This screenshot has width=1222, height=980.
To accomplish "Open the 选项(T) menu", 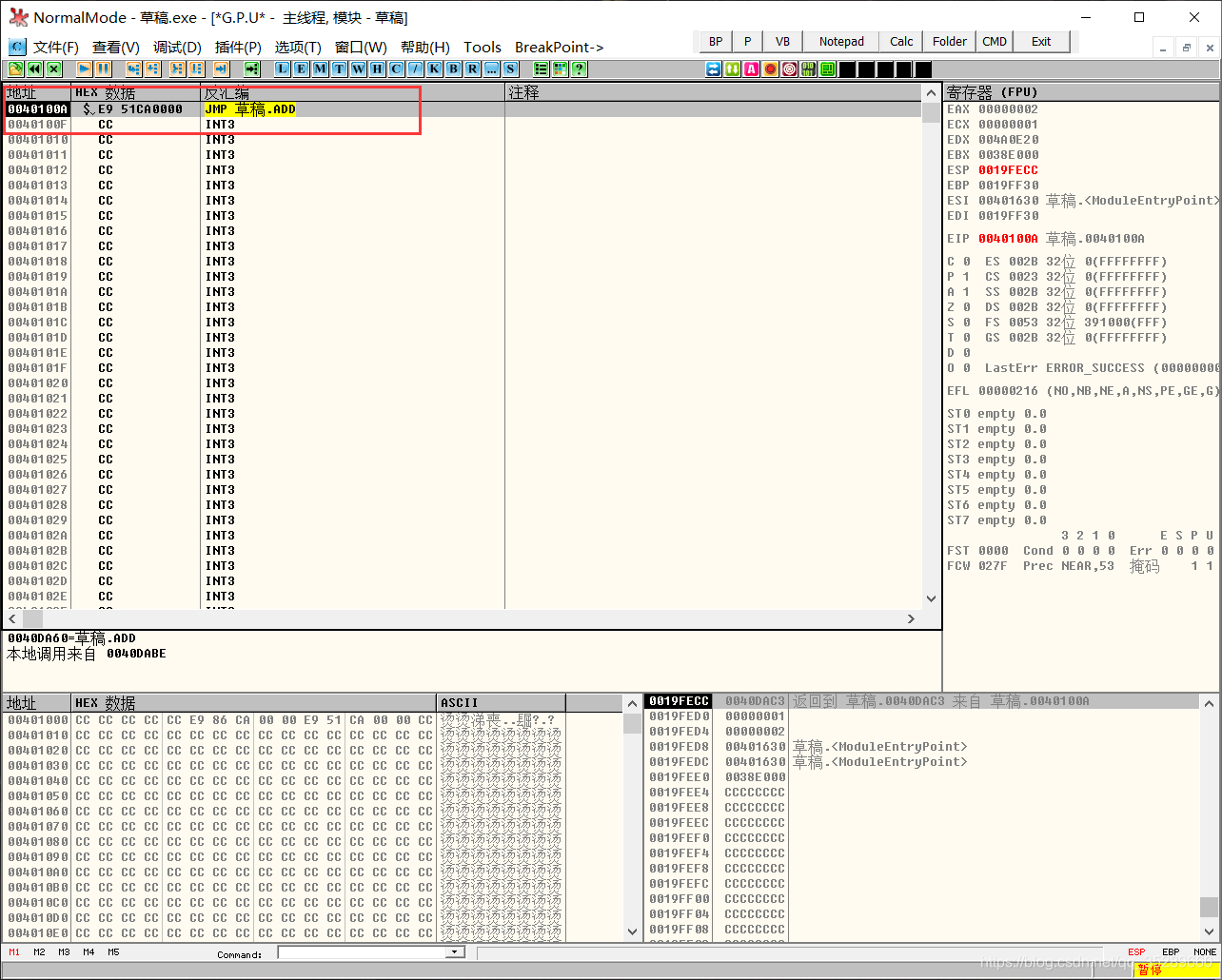I will point(298,48).
